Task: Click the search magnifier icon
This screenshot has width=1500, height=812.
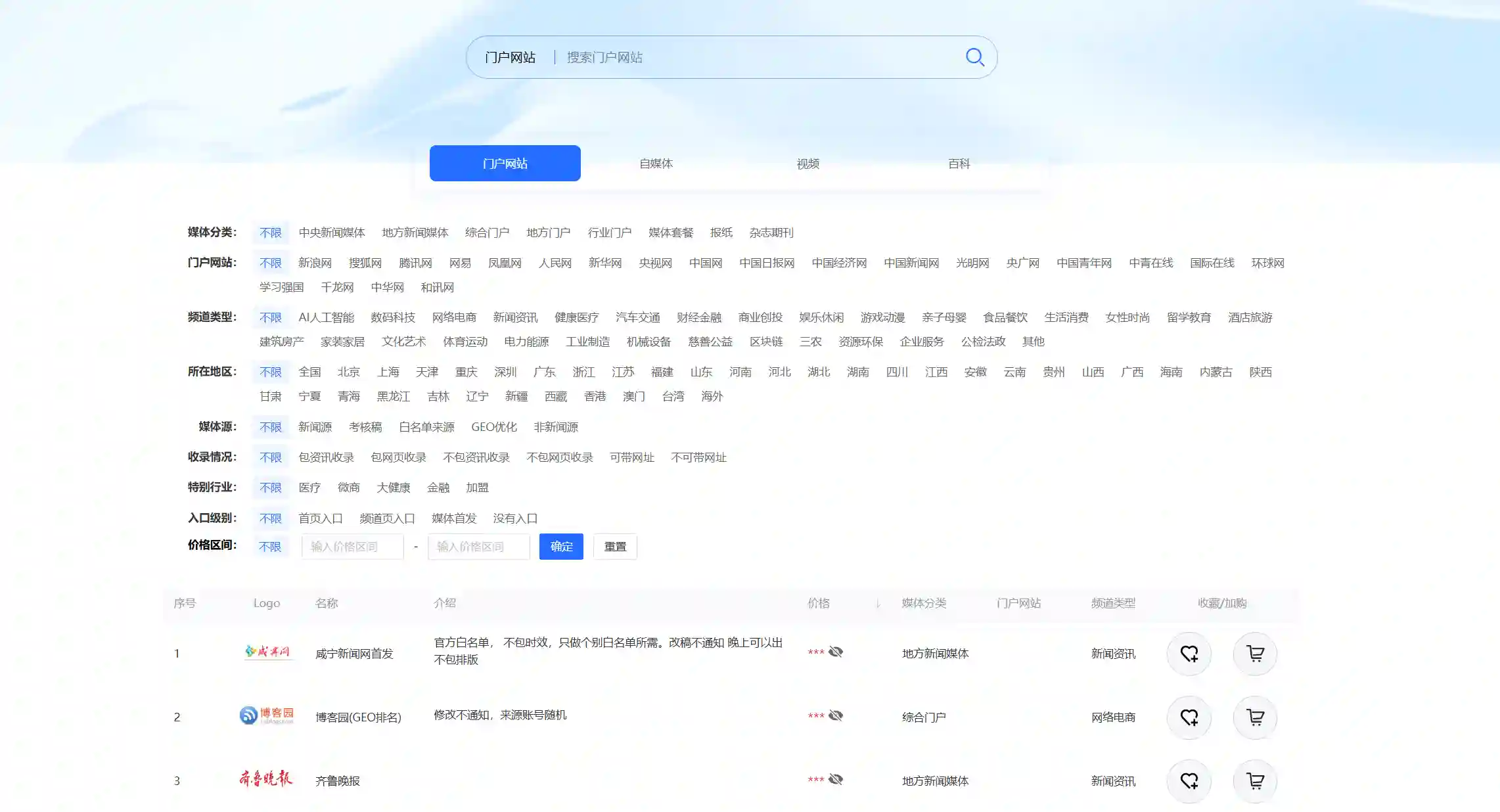Action: tap(974, 58)
